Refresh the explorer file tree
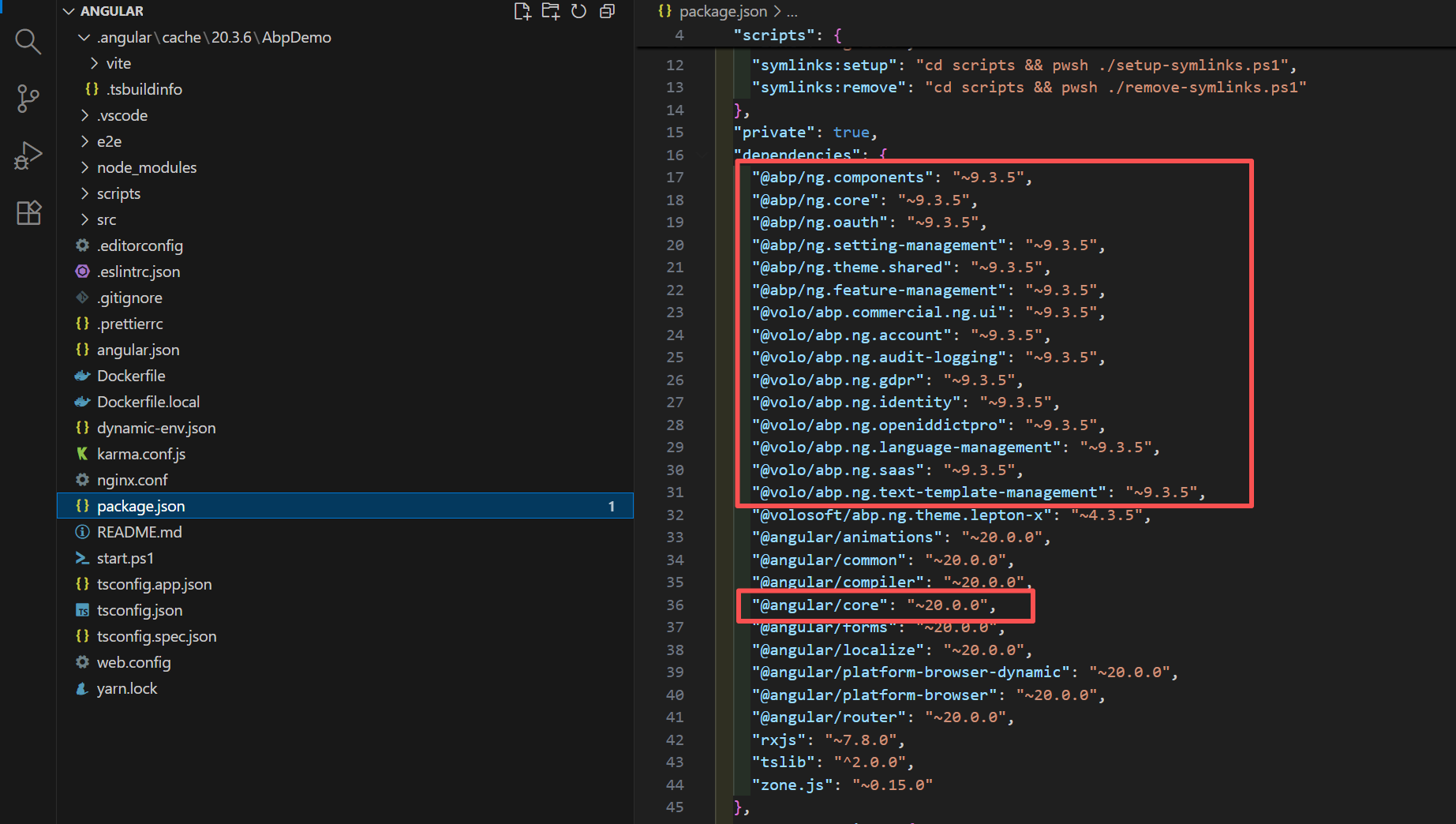Image resolution: width=1456 pixels, height=824 pixels. click(x=578, y=11)
